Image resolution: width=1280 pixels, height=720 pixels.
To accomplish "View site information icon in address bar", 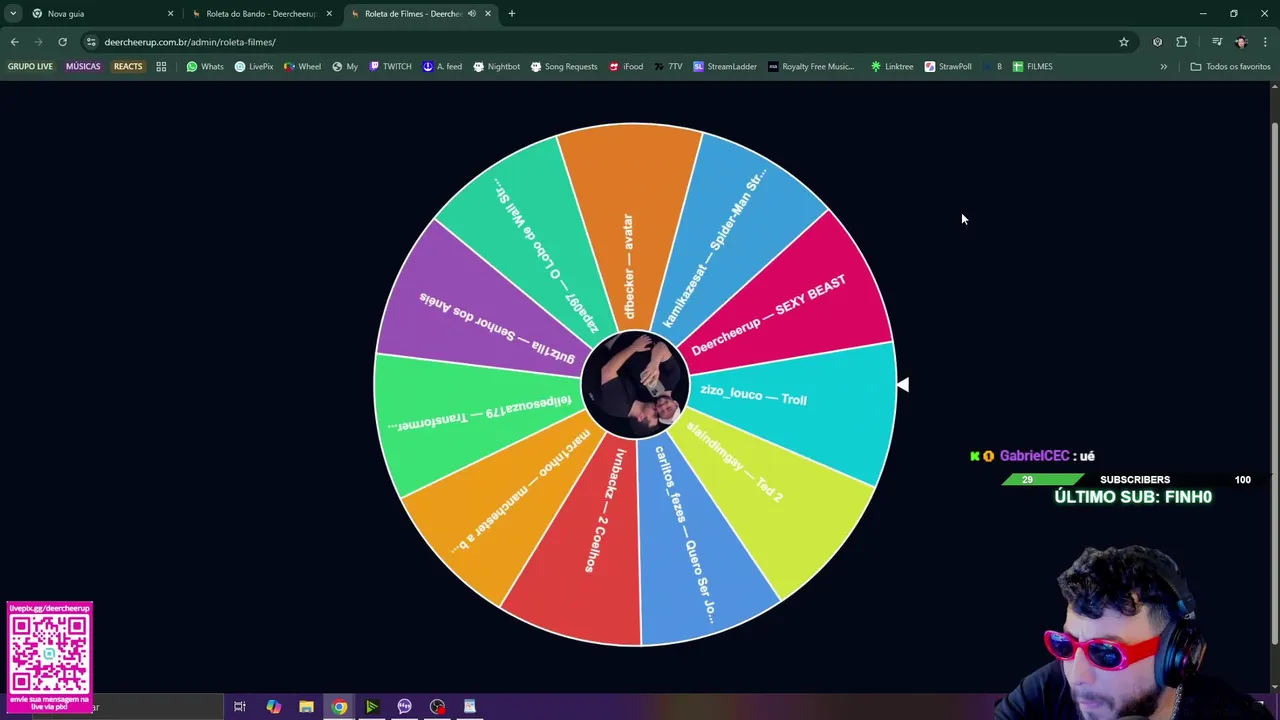I will (91, 42).
